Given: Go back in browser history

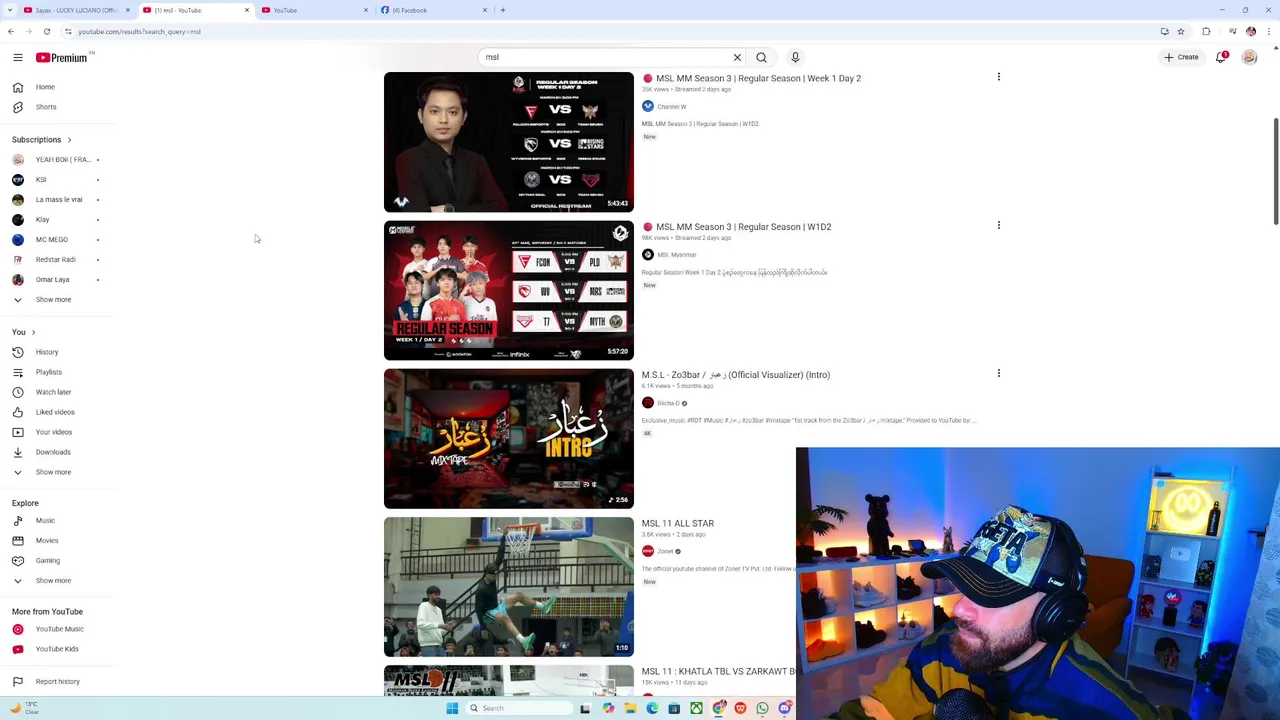Looking at the screenshot, I should click(x=11, y=31).
